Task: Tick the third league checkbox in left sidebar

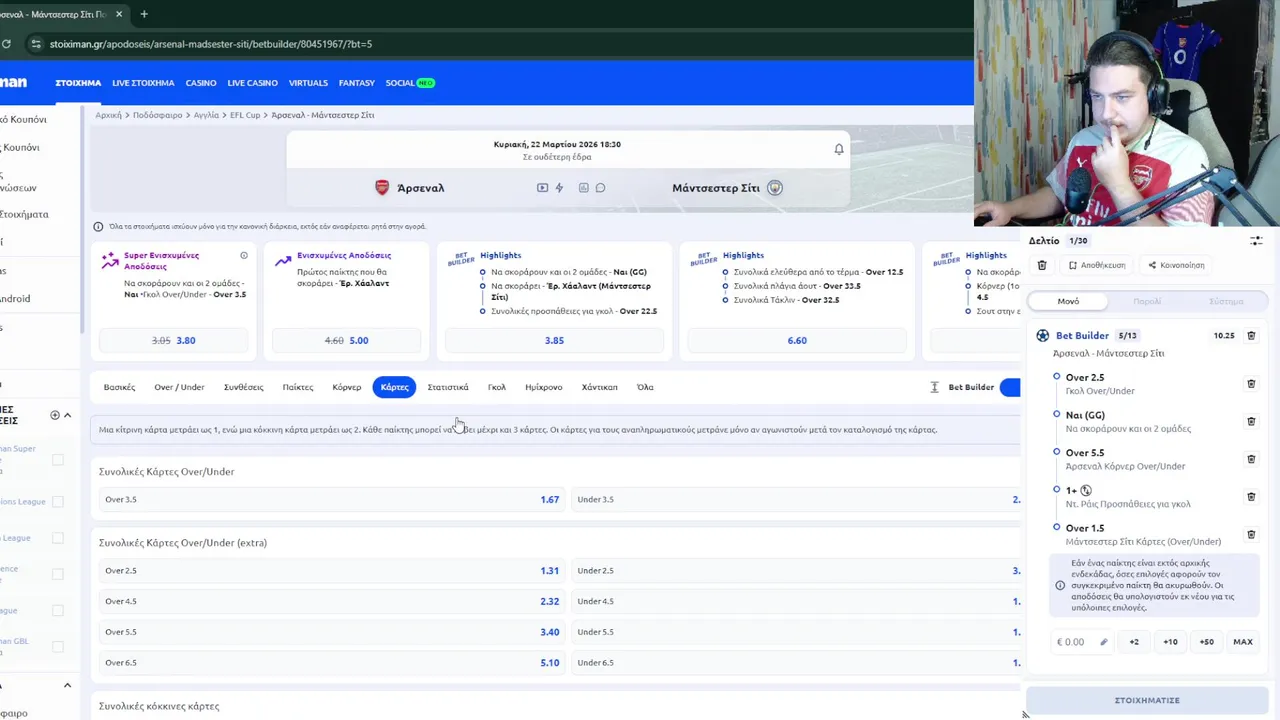Action: click(x=58, y=538)
